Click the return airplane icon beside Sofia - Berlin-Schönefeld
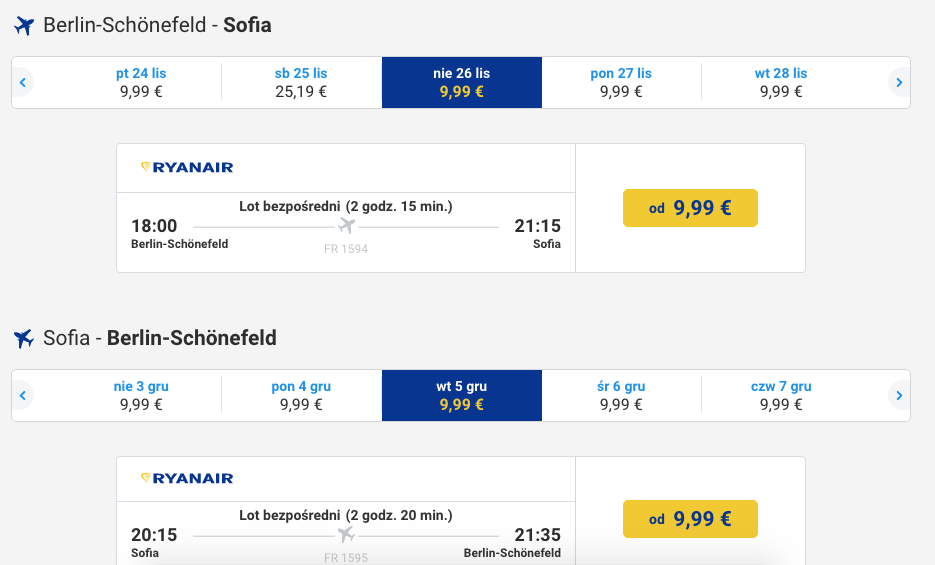Screen dimensions: 935x565 click(24, 339)
